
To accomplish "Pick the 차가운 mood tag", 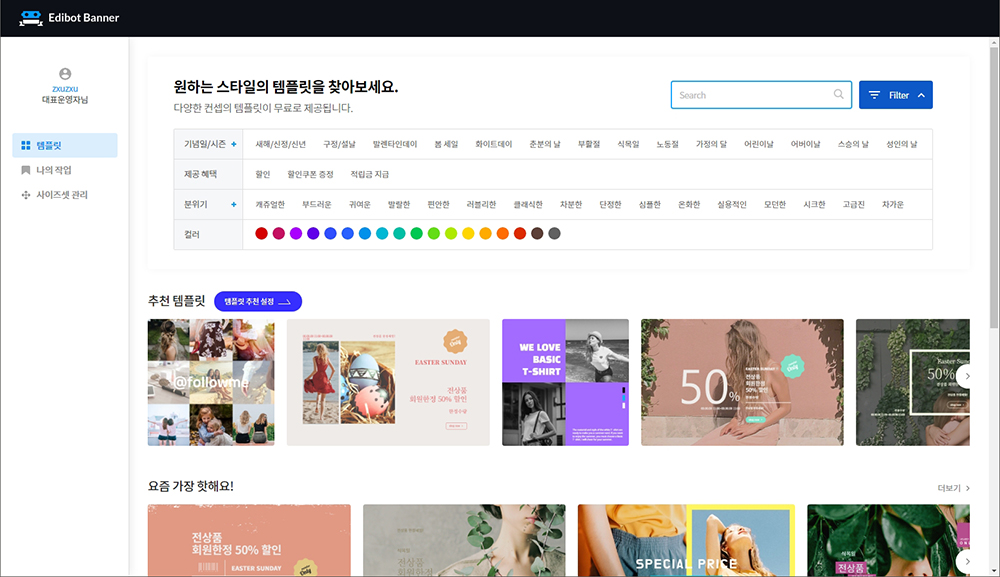I will [892, 205].
